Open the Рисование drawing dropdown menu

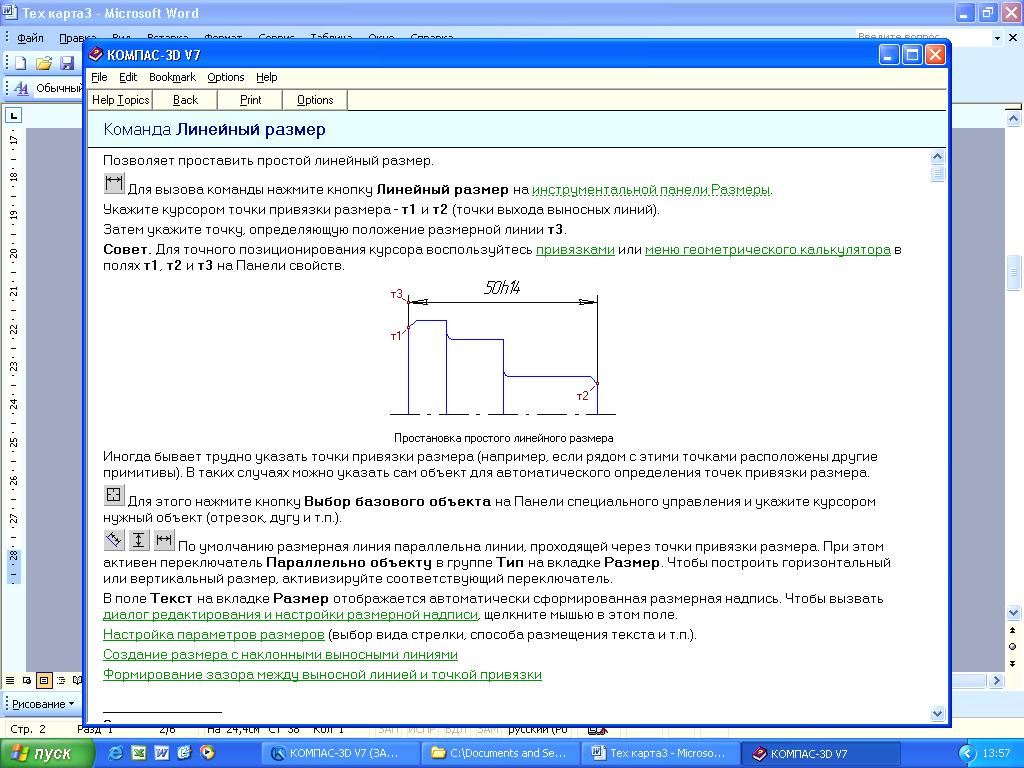[x=42, y=704]
